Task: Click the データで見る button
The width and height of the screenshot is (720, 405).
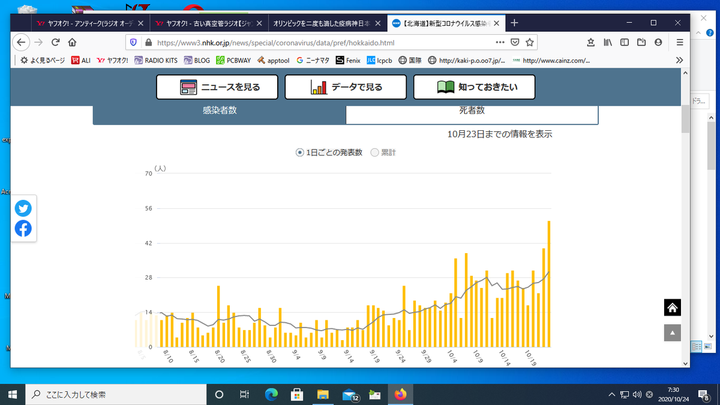Action: [344, 87]
